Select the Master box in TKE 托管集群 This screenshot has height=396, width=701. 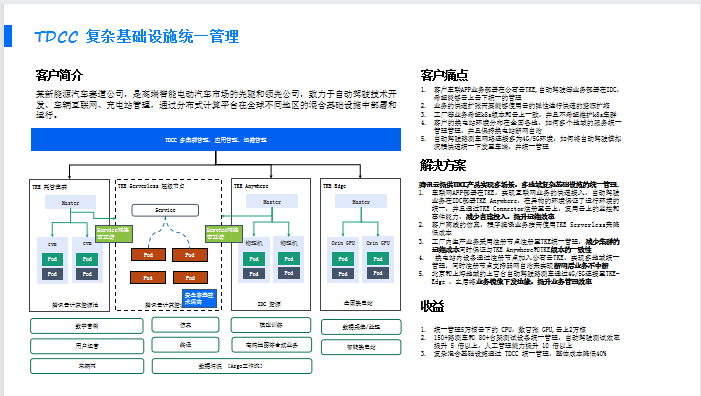(x=70, y=202)
